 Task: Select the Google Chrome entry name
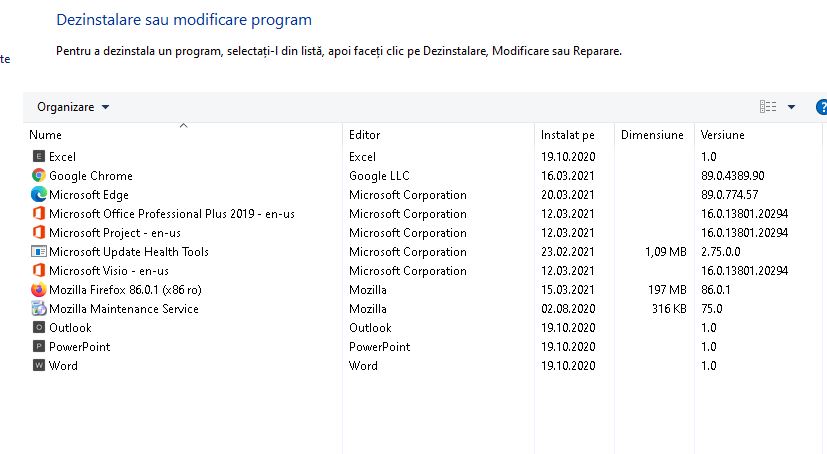pyautogui.click(x=91, y=176)
